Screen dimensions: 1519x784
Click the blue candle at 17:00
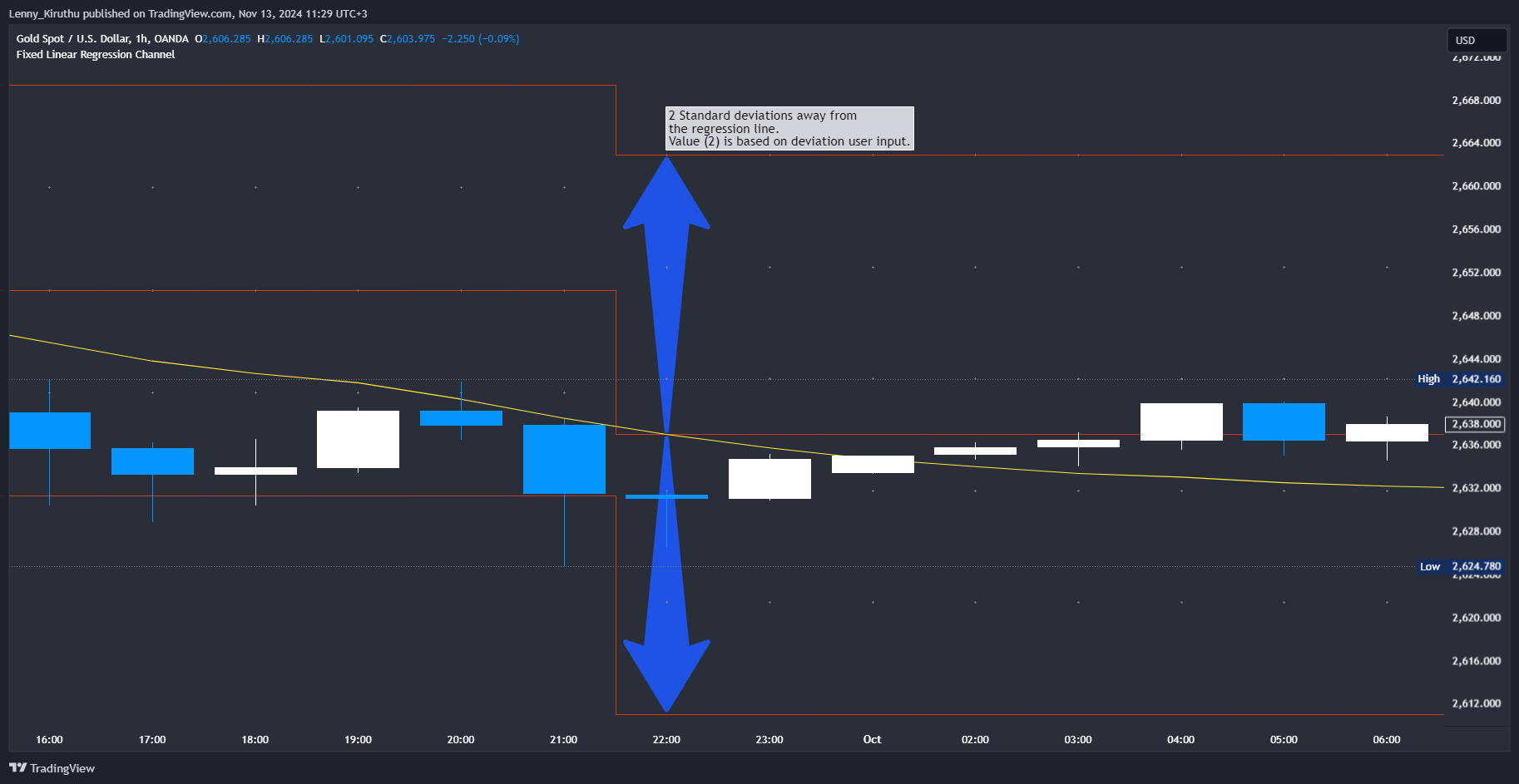point(152,461)
